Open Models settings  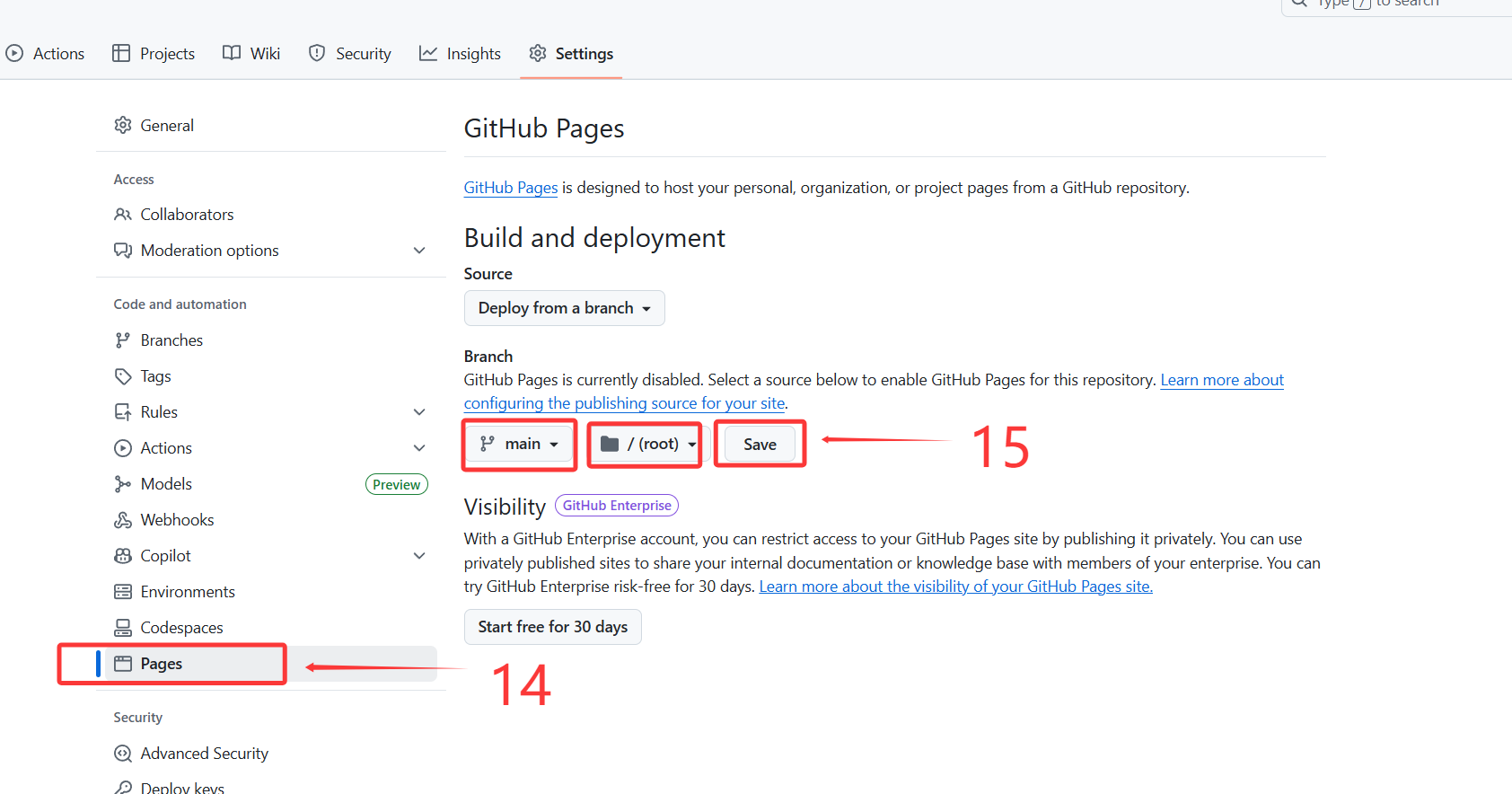(271, 484)
